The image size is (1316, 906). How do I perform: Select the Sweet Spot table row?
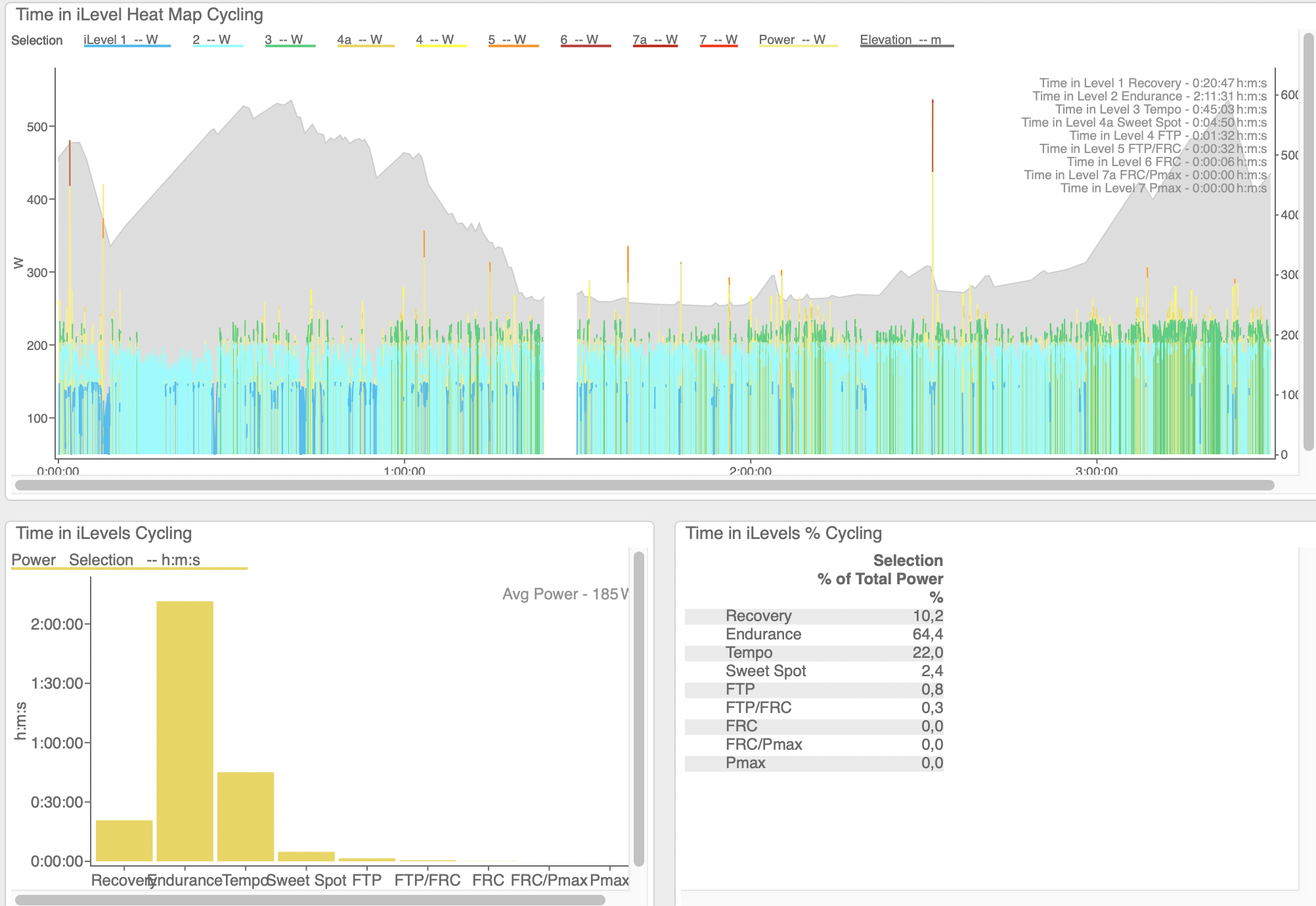click(814, 671)
